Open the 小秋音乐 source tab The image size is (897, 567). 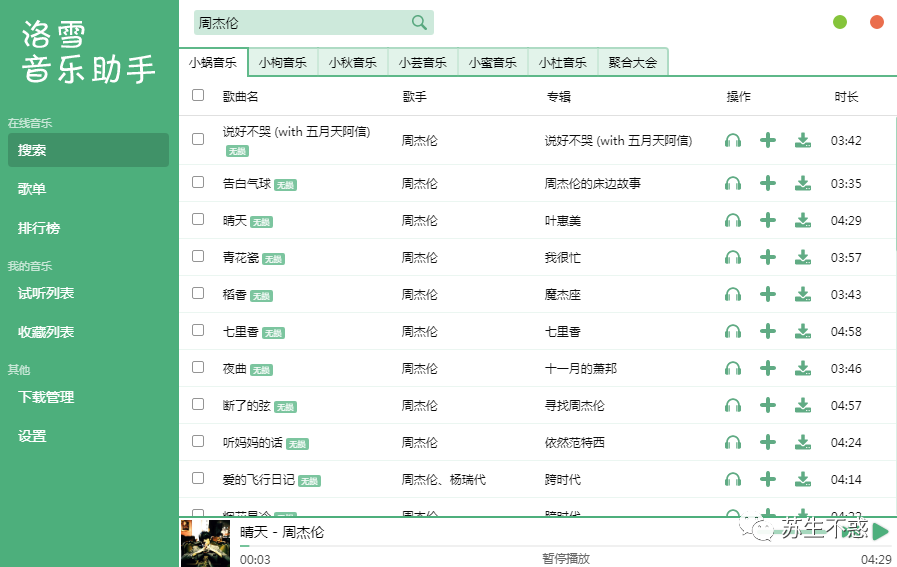352,62
